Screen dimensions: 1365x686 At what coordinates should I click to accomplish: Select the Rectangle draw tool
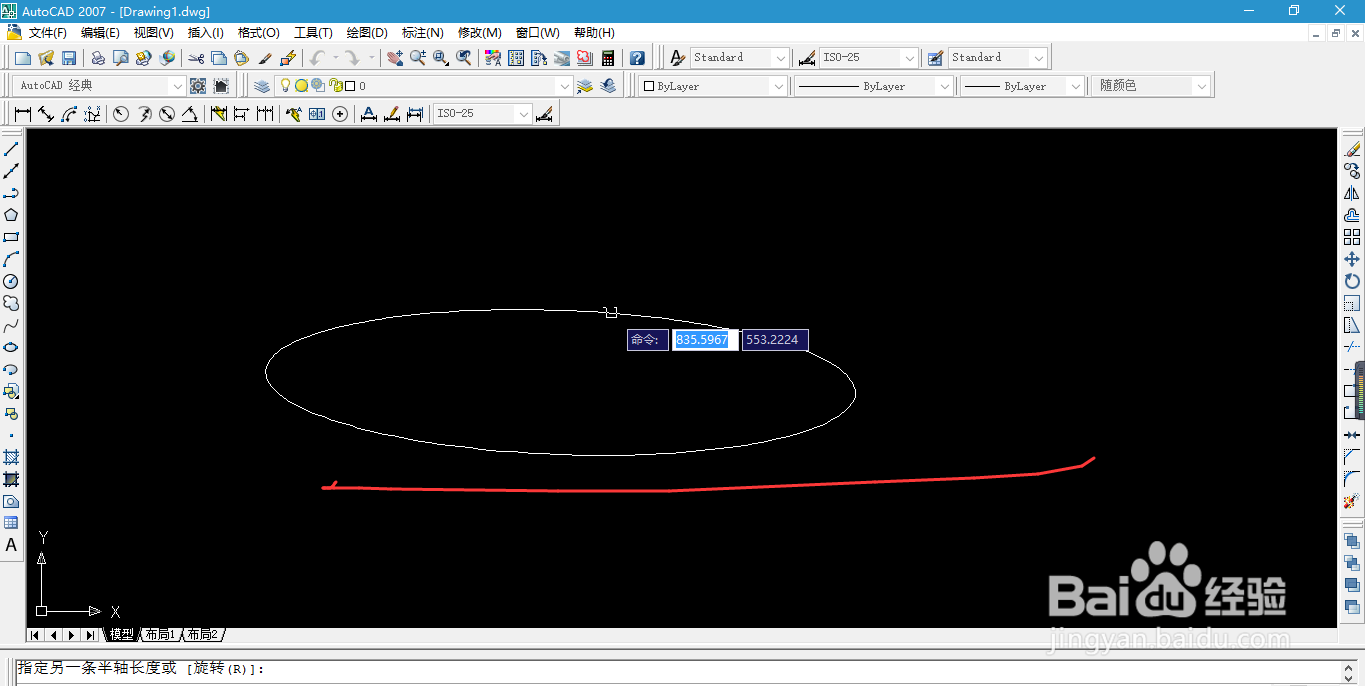11,237
